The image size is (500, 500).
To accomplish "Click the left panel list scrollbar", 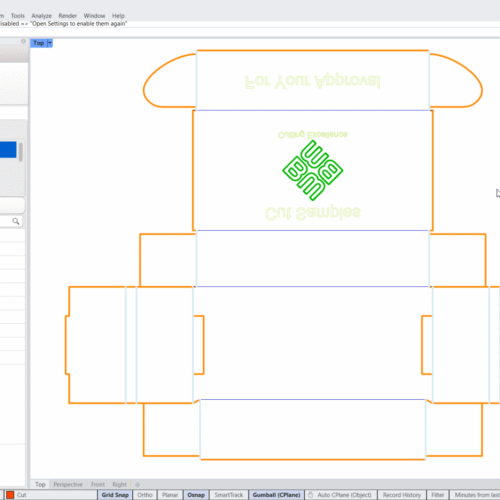I will point(21,152).
